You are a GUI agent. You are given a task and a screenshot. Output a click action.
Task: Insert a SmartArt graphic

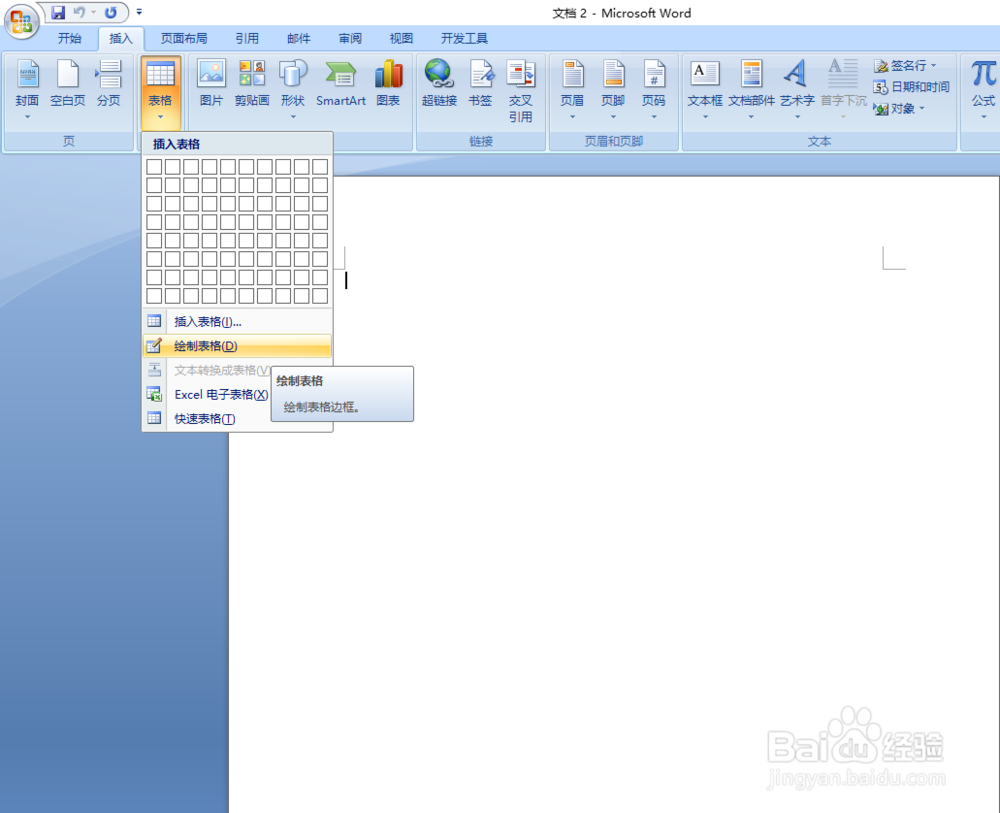pyautogui.click(x=341, y=83)
